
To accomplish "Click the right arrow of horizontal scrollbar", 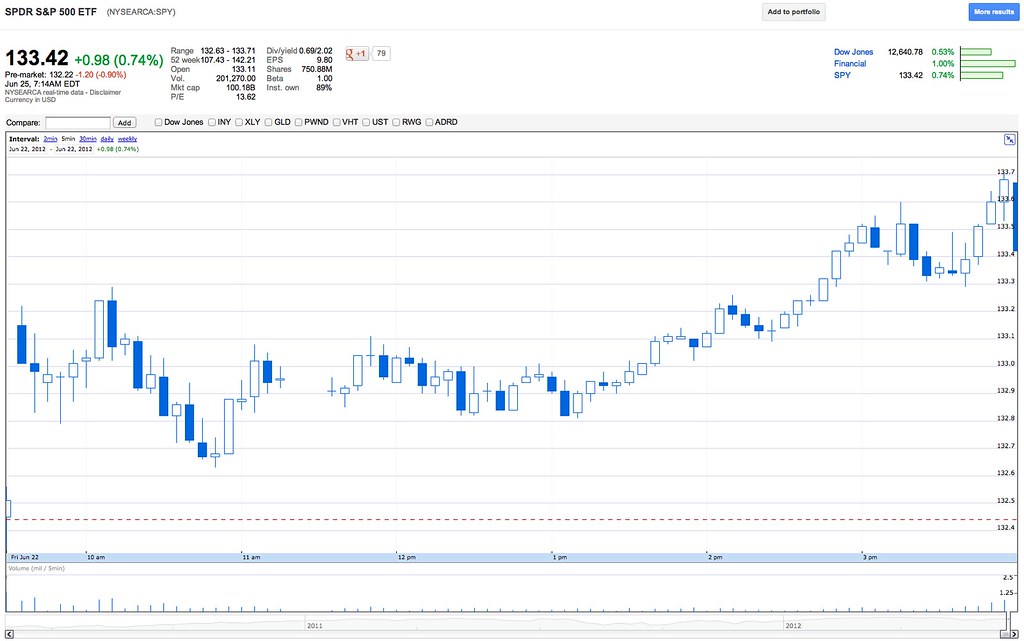I will click(x=1014, y=634).
